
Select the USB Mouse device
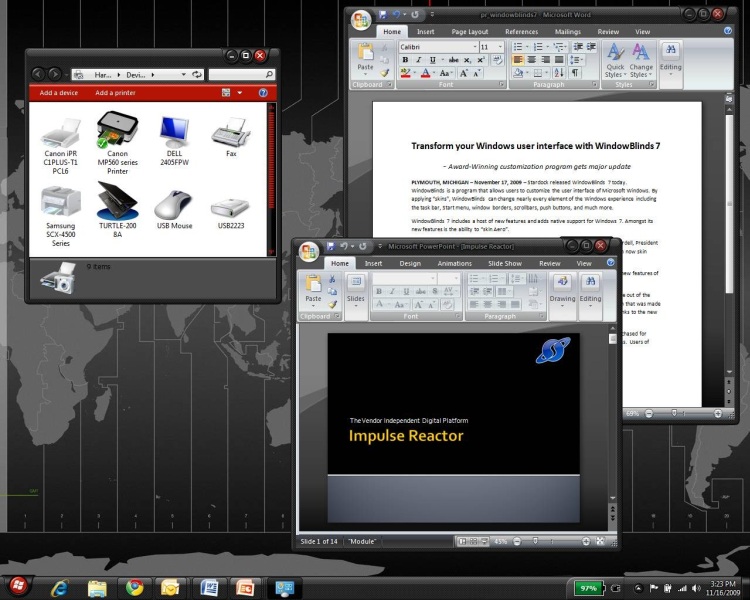174,205
